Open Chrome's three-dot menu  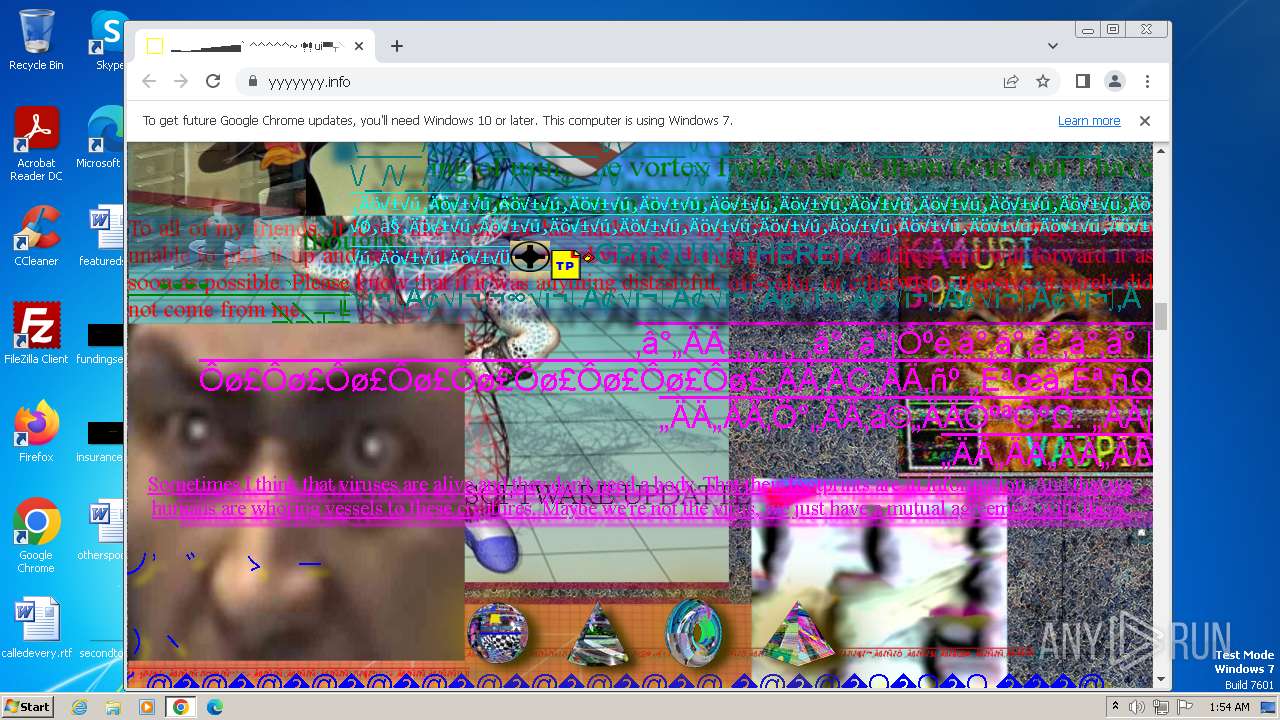(1147, 81)
